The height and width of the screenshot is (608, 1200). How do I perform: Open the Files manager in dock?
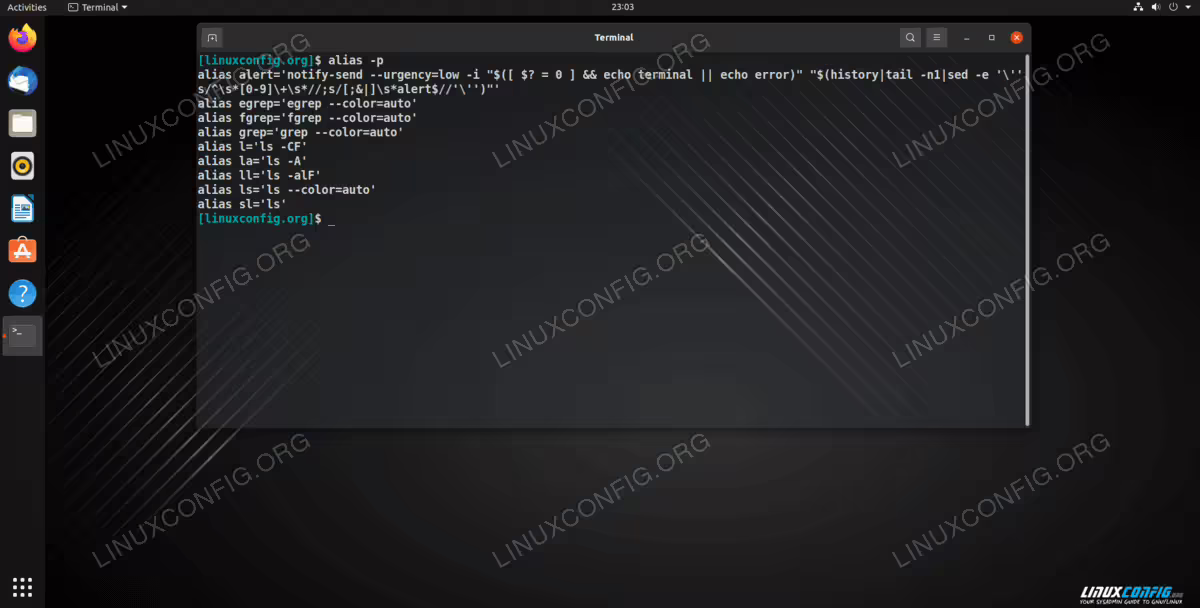(x=22, y=124)
